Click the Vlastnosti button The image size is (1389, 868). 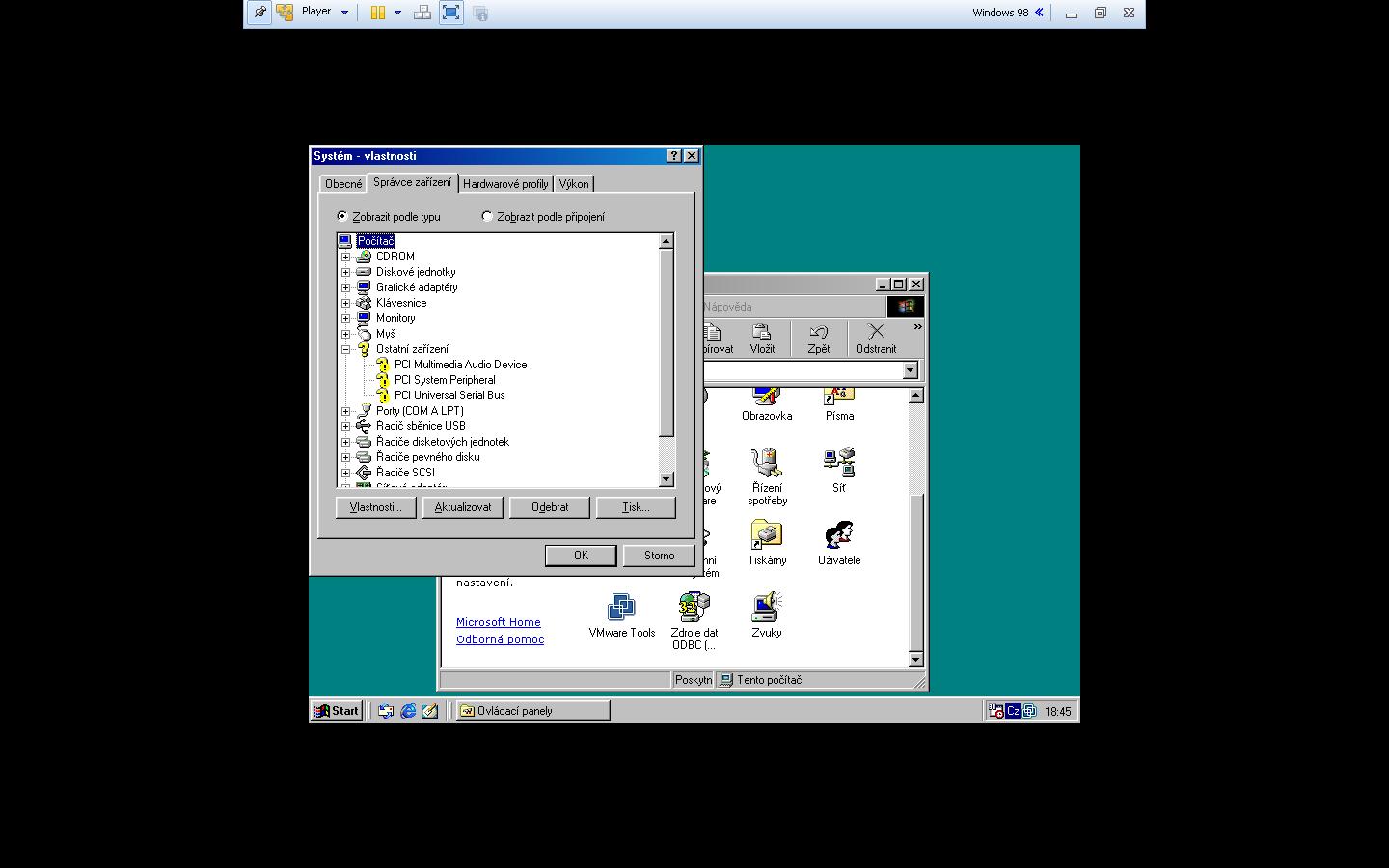[x=375, y=507]
